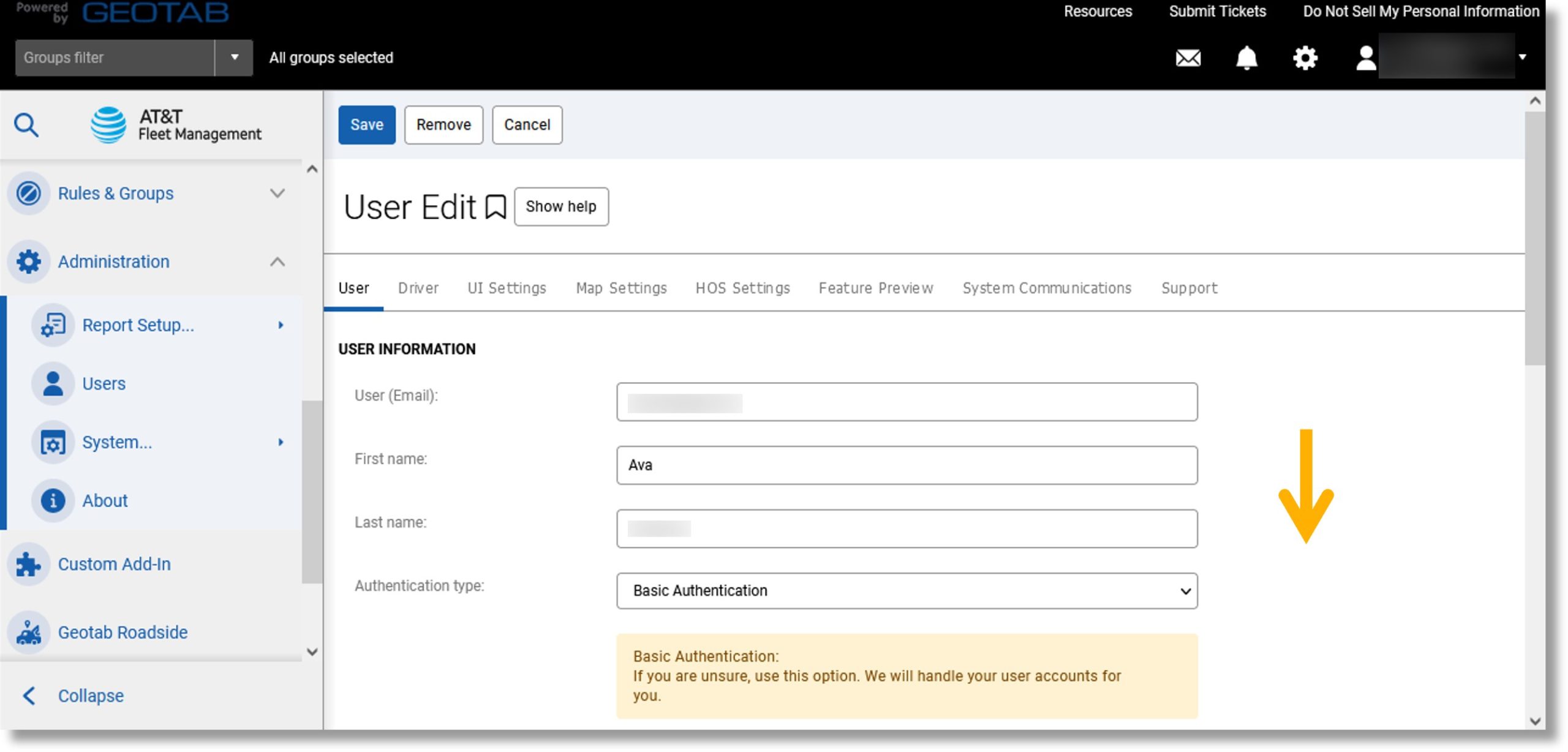Click the 'USER INFORMATION' heading
Image resolution: width=1568 pixels, height=752 pixels.
click(x=407, y=349)
